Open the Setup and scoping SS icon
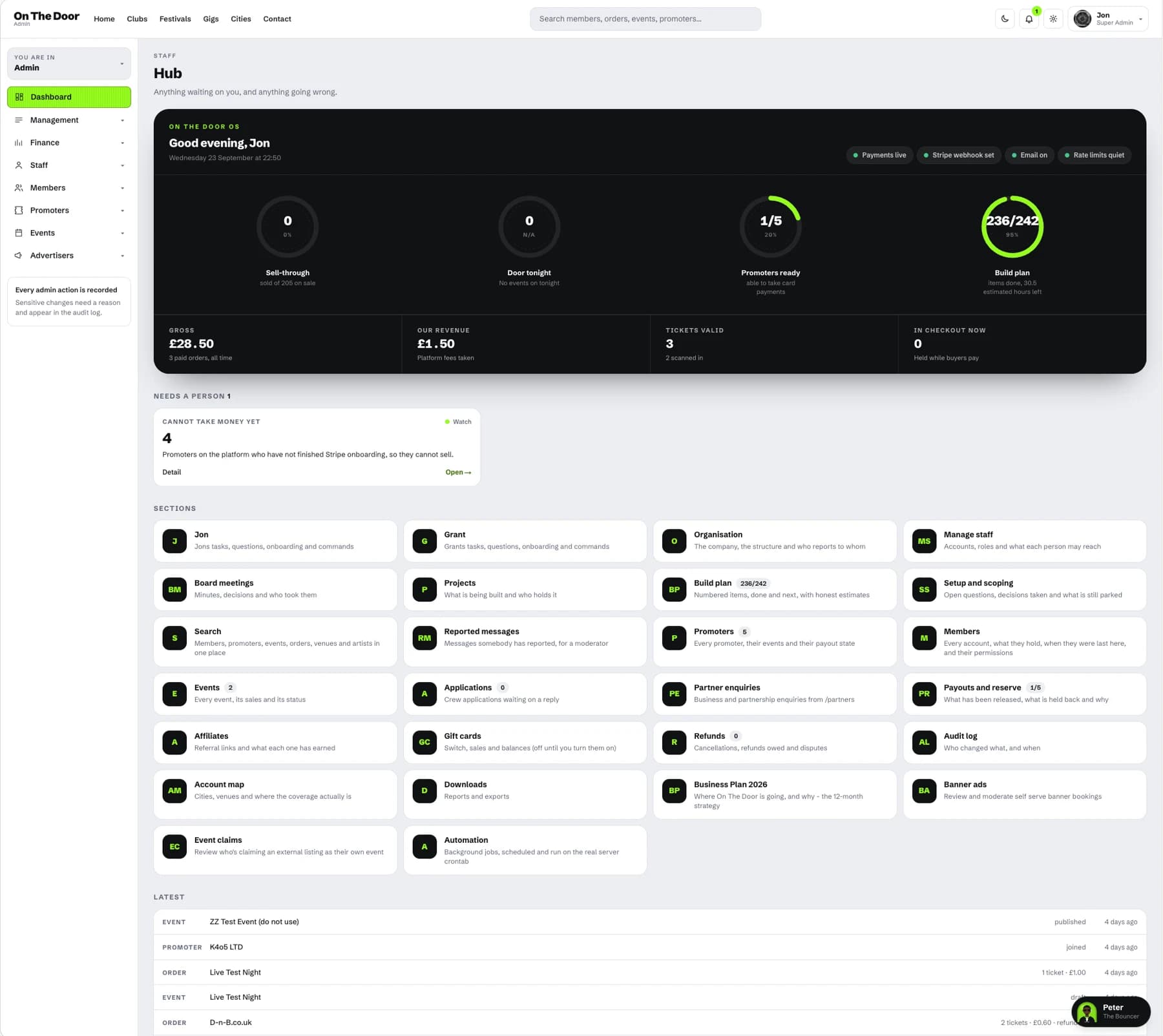This screenshot has width=1163, height=1036. pos(924,590)
